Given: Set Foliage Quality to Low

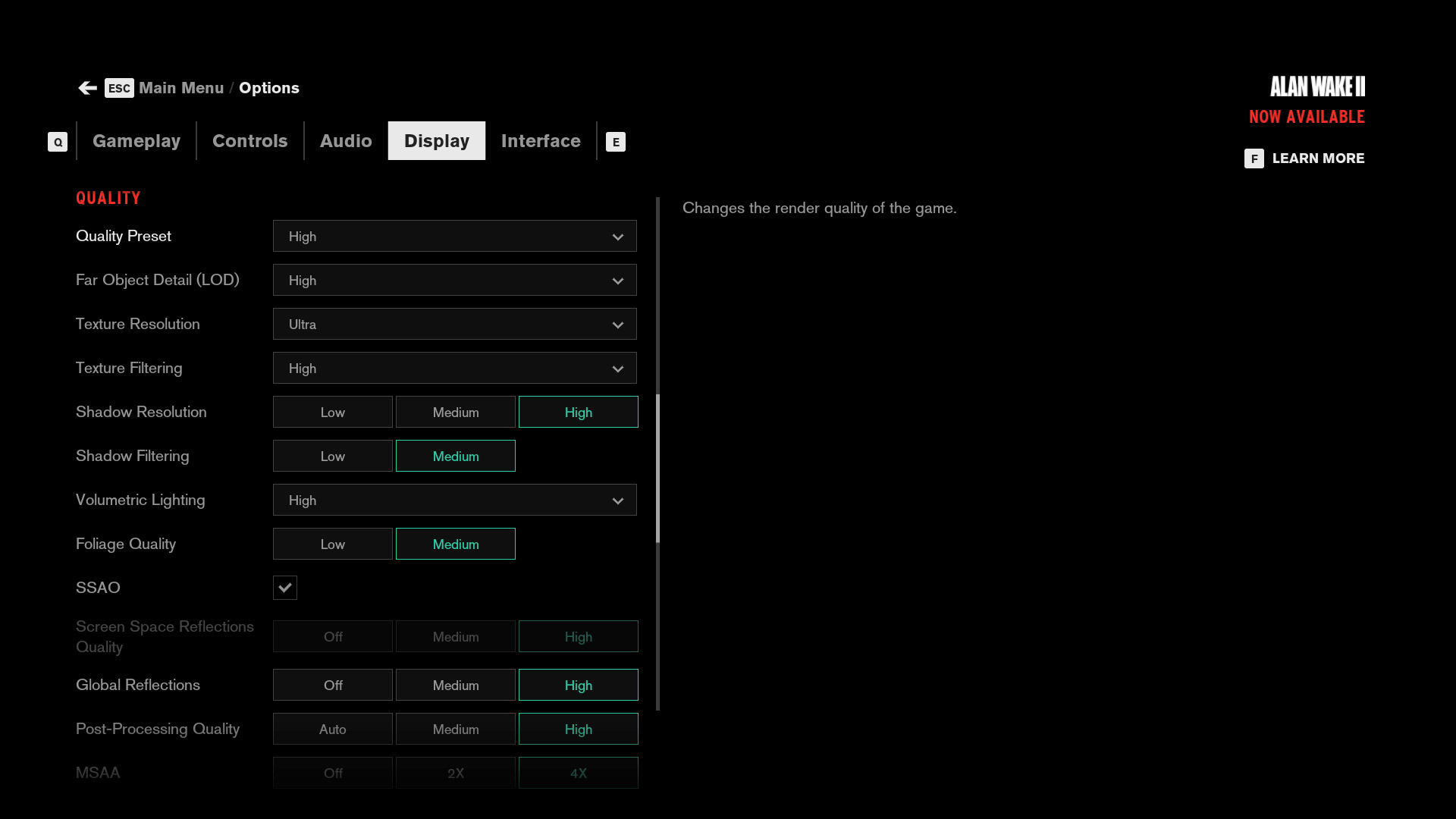Looking at the screenshot, I should point(333,544).
